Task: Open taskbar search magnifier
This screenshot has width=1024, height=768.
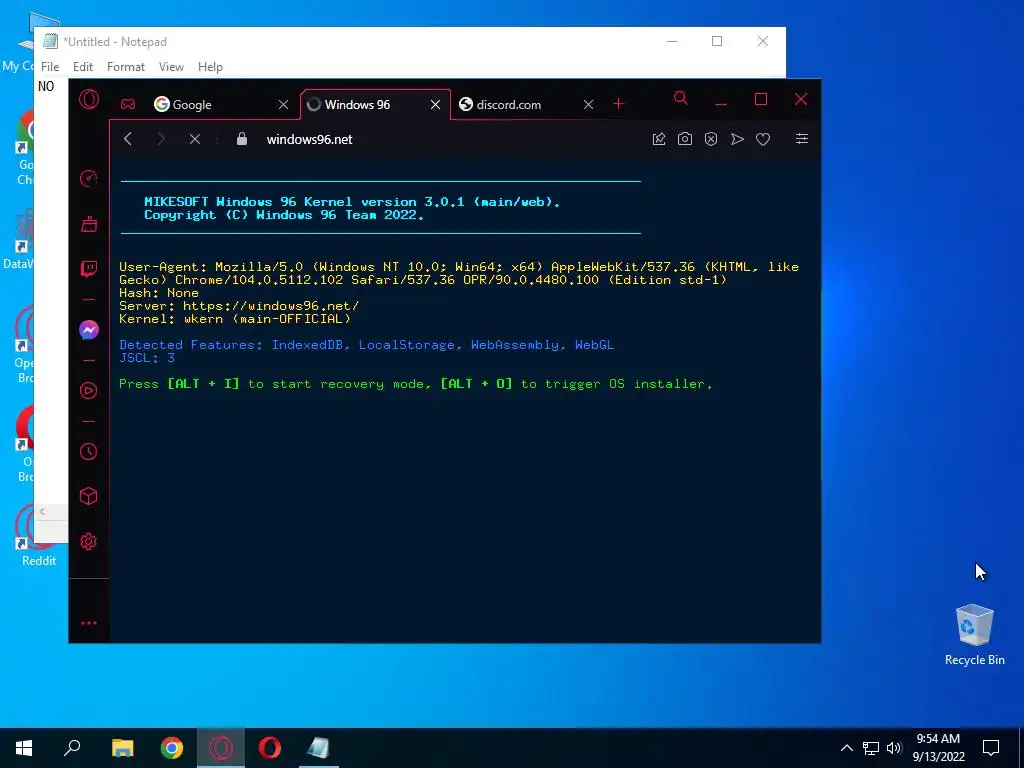Action: click(x=72, y=748)
